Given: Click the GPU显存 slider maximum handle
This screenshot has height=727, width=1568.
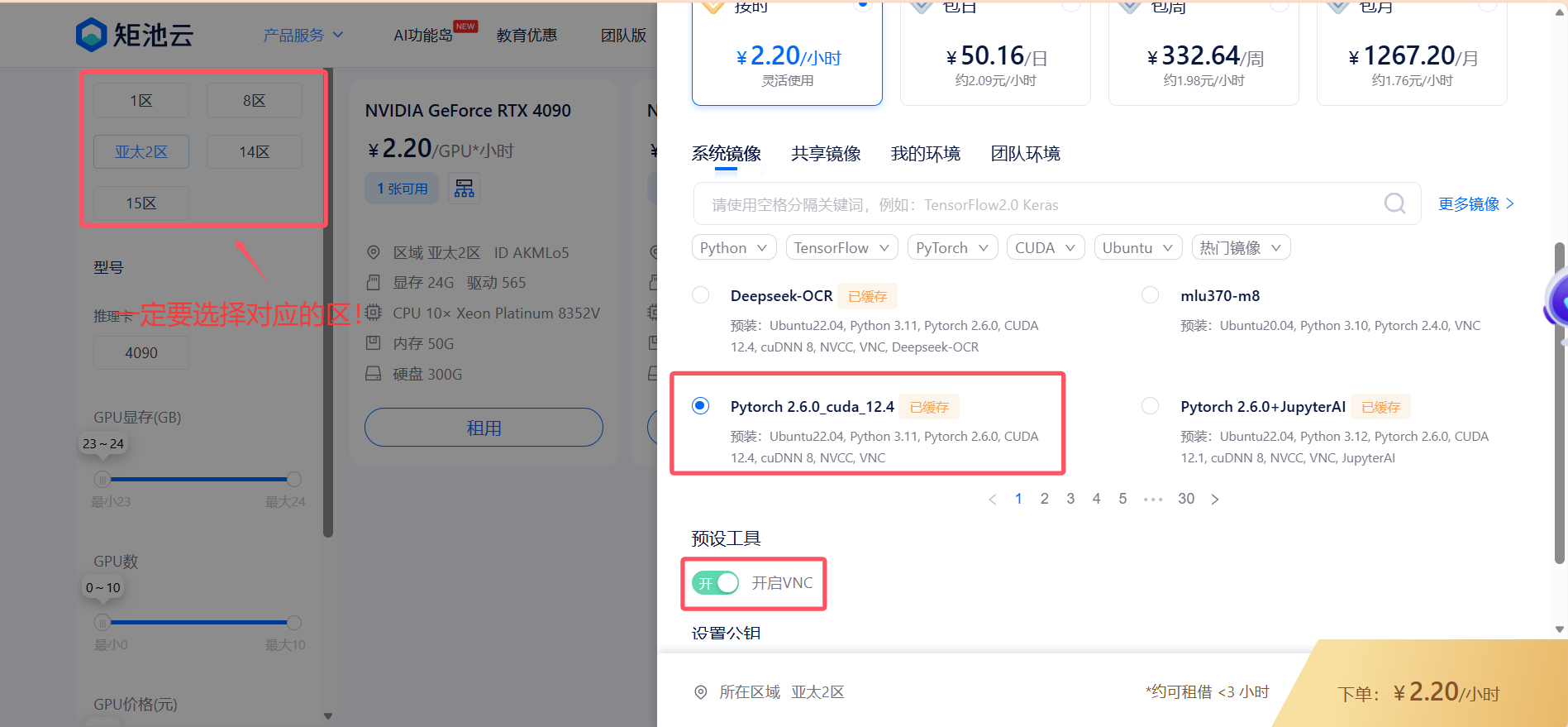Looking at the screenshot, I should [293, 479].
